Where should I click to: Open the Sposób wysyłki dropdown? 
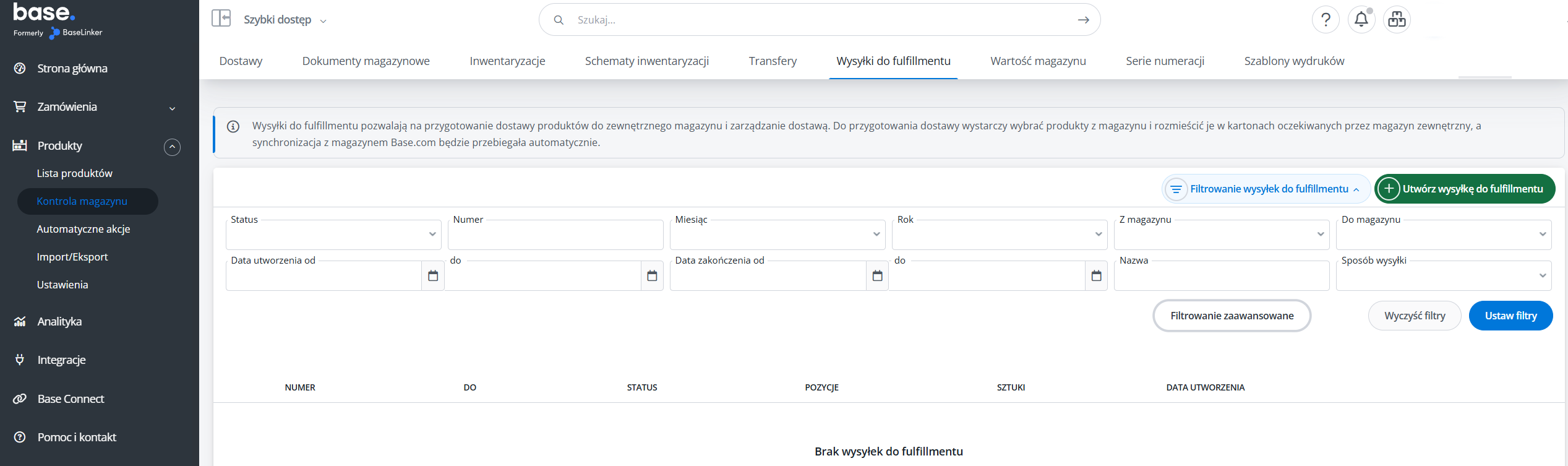click(x=1444, y=275)
